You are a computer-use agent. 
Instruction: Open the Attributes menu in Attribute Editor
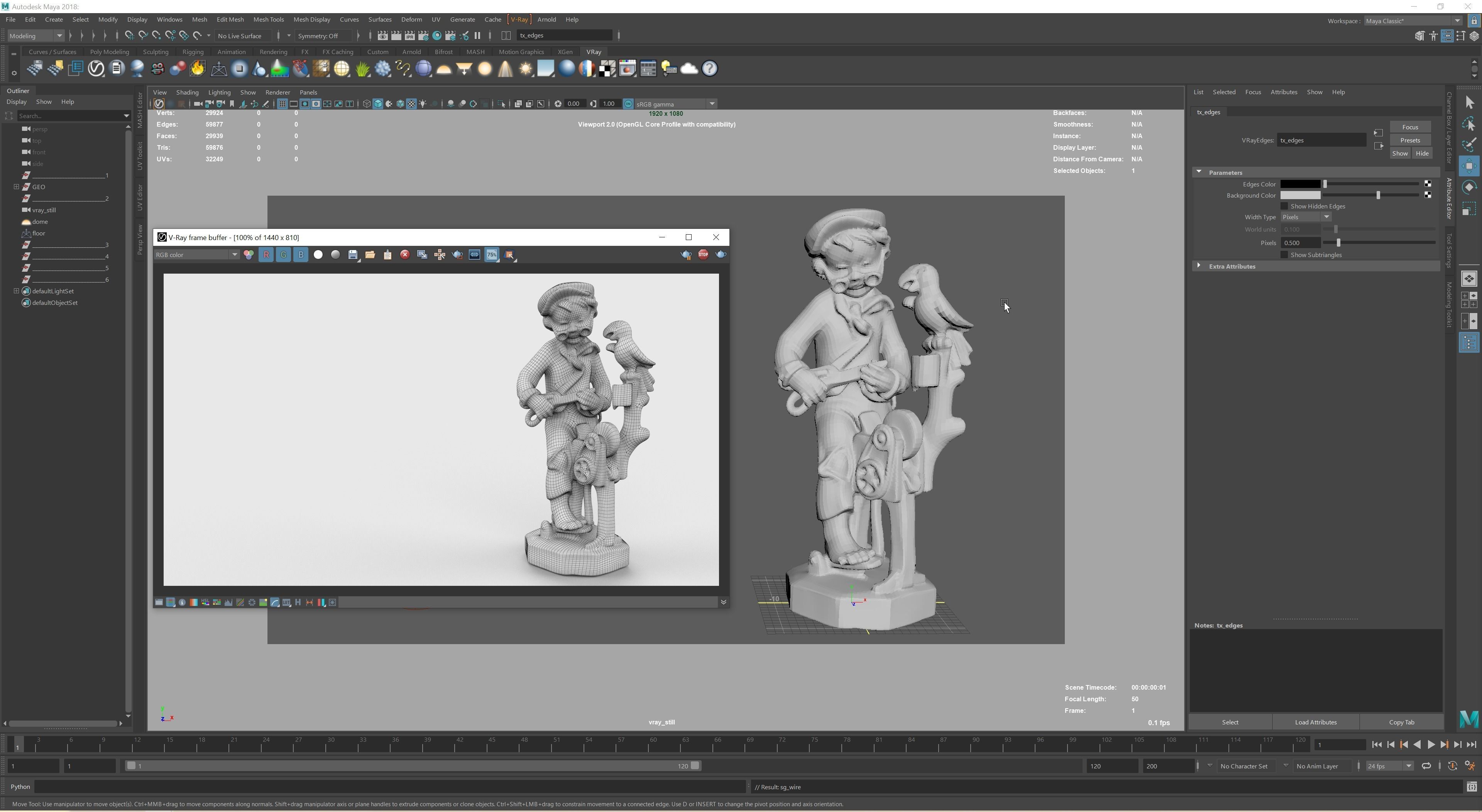[1284, 92]
